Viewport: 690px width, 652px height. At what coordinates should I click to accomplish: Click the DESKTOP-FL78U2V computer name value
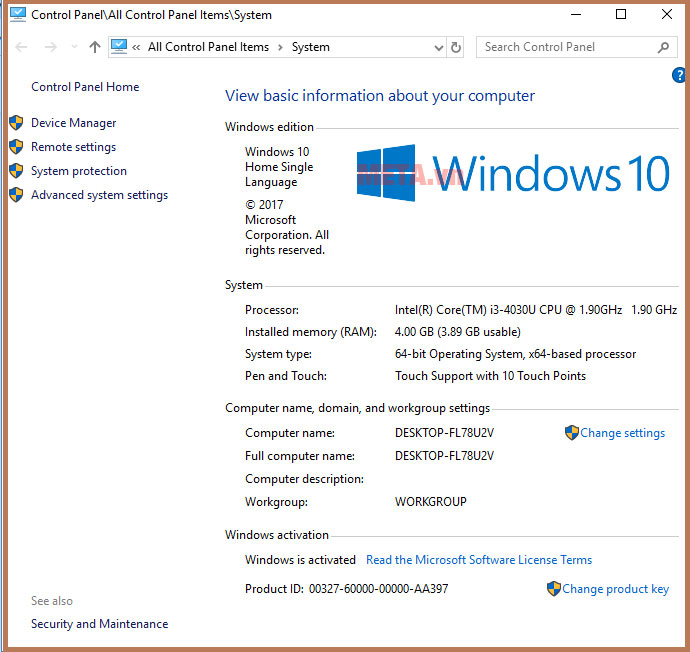pyautogui.click(x=444, y=433)
